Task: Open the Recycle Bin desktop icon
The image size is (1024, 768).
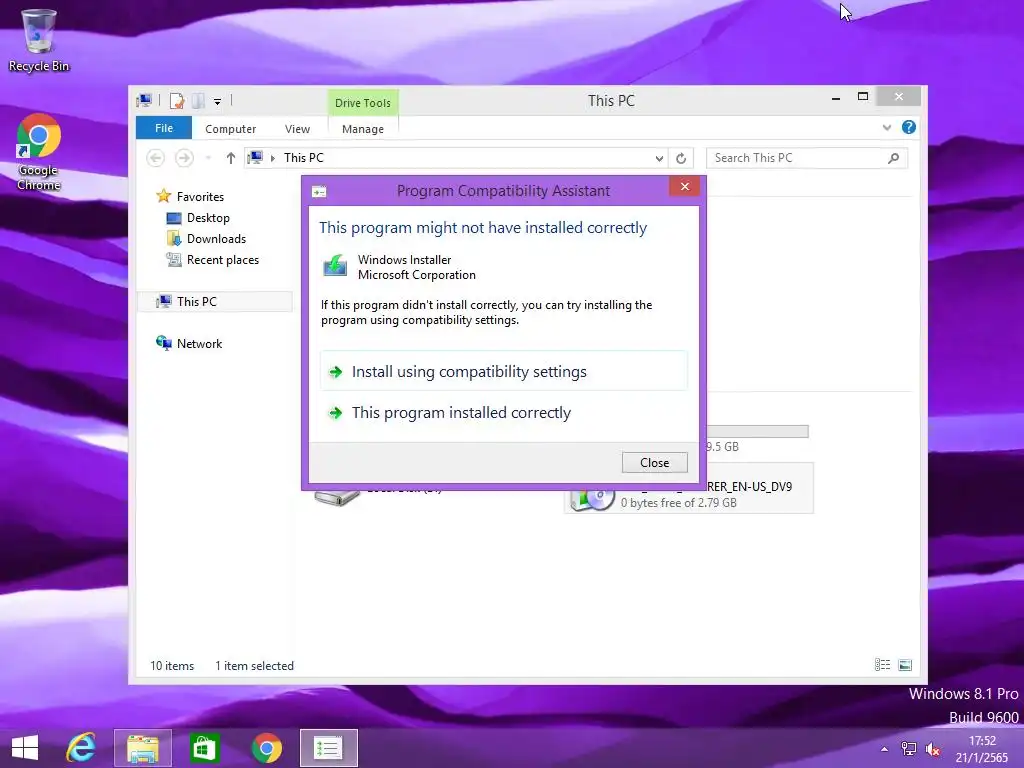Action: point(39,40)
